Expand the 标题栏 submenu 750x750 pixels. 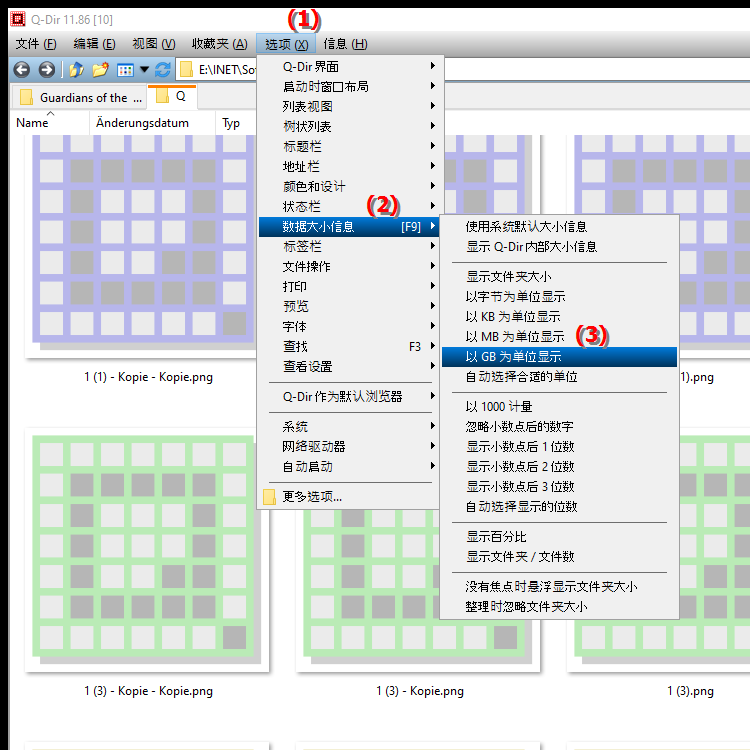[x=351, y=146]
